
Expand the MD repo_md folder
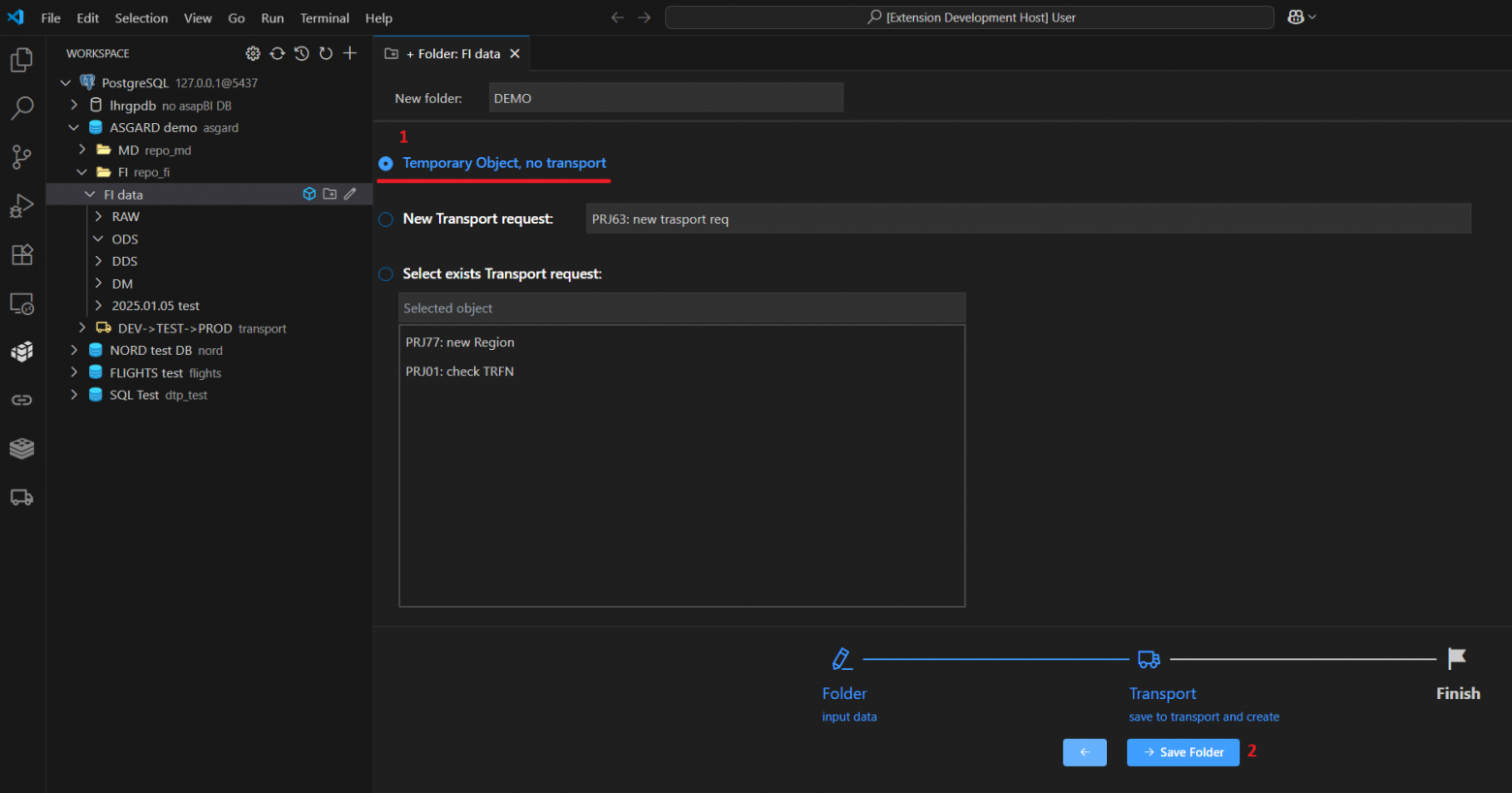click(x=82, y=149)
